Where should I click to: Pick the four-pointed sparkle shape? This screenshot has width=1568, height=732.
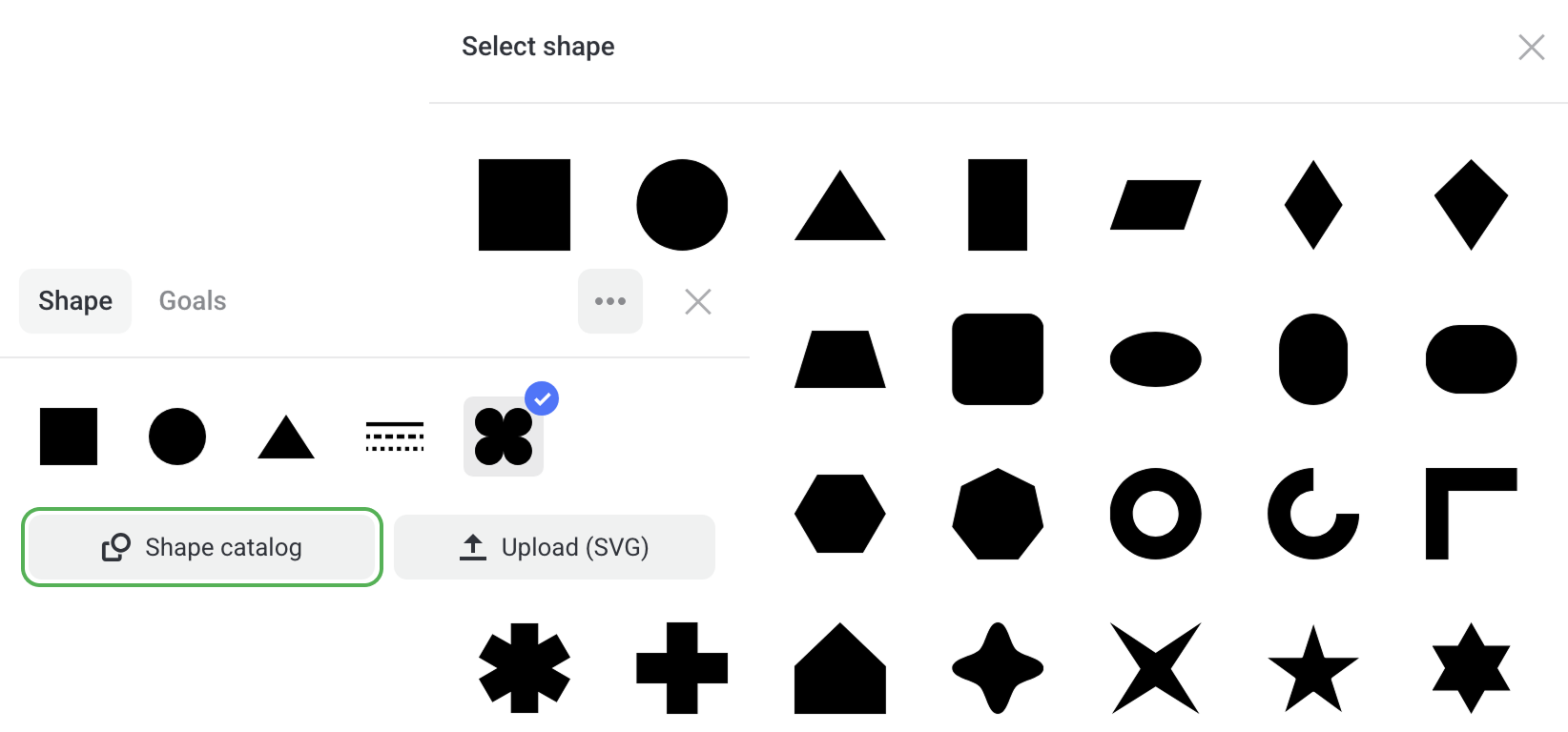click(x=998, y=668)
